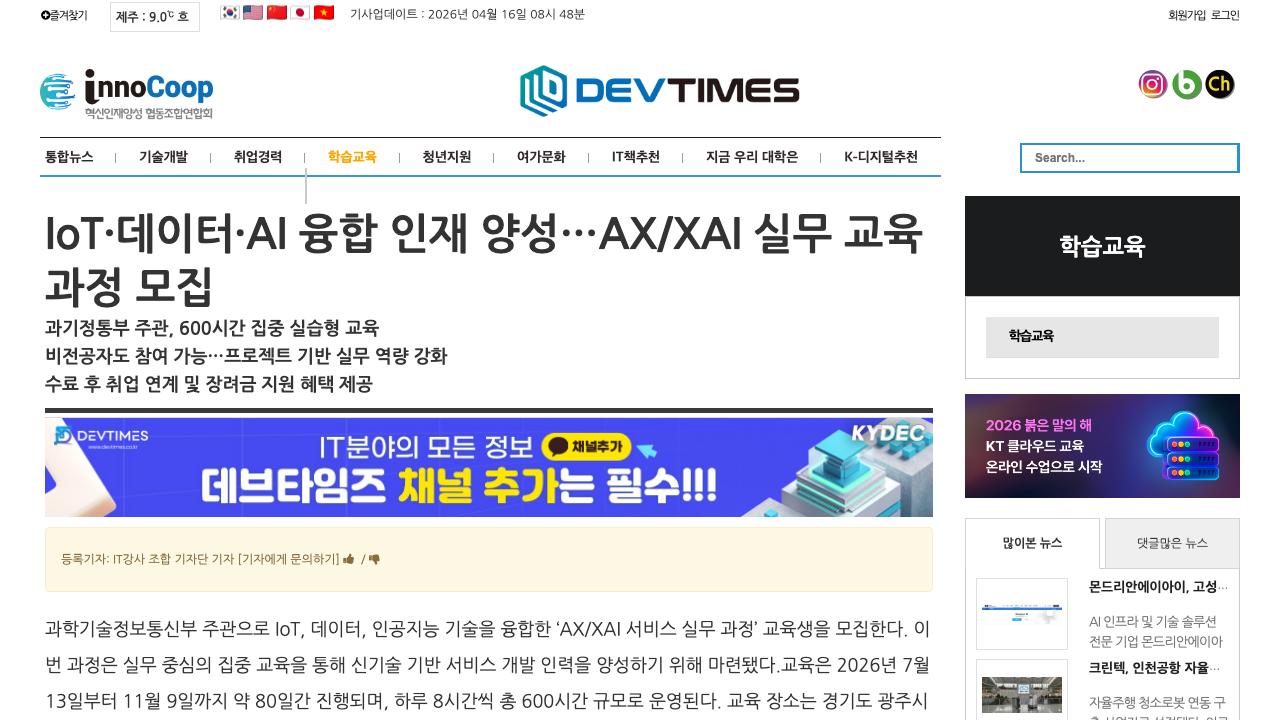
Task: Open the 취업경력 menu
Action: [258, 157]
